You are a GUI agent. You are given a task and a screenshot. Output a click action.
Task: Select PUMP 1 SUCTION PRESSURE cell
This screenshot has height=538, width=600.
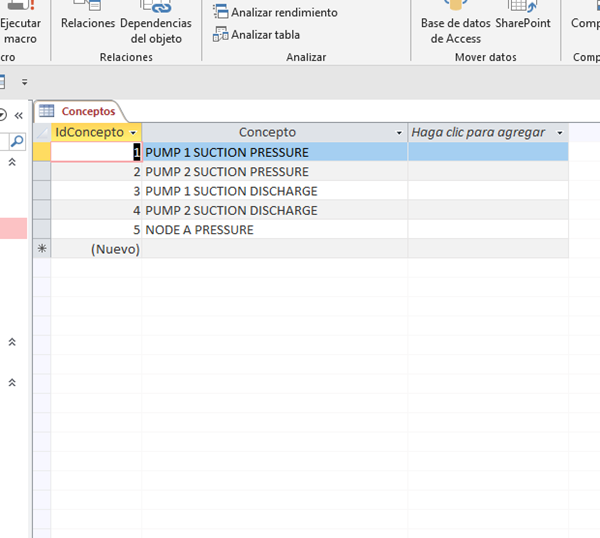pos(274,152)
